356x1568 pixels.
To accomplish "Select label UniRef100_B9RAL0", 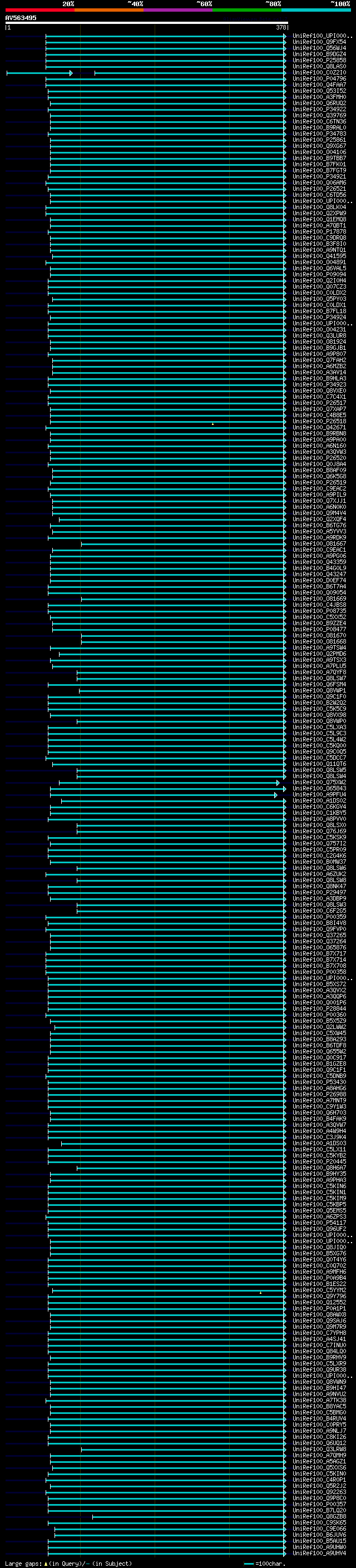I will tap(319, 128).
